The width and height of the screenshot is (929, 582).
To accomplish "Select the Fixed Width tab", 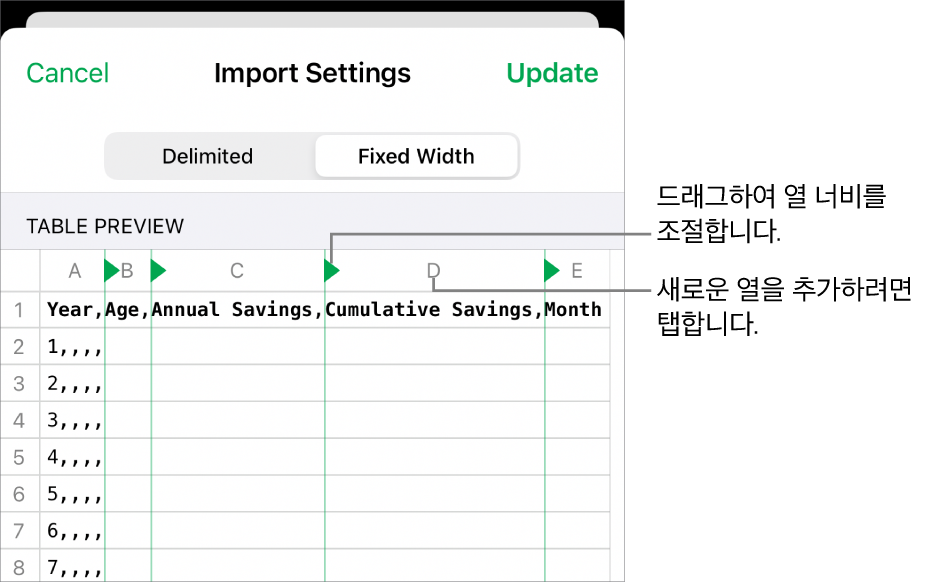I will pyautogui.click(x=416, y=157).
